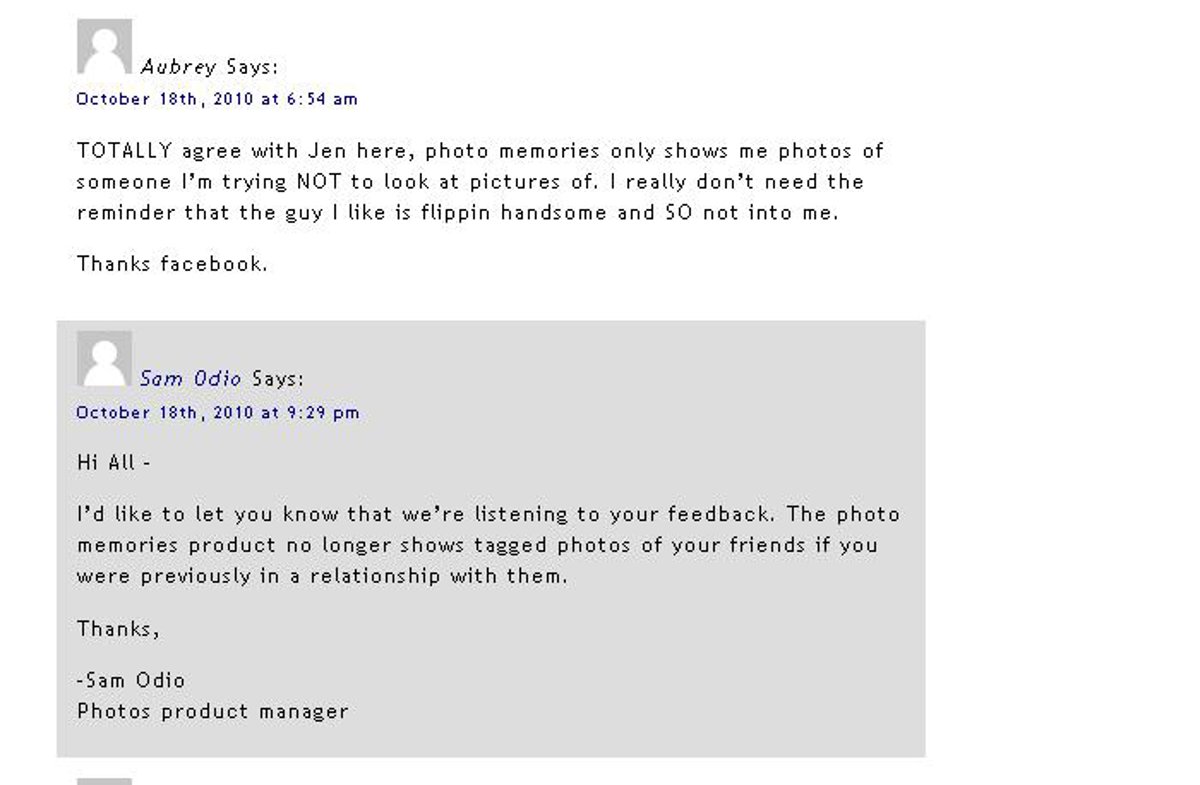Open the 9:29 pm comment permalink

pos(218,413)
